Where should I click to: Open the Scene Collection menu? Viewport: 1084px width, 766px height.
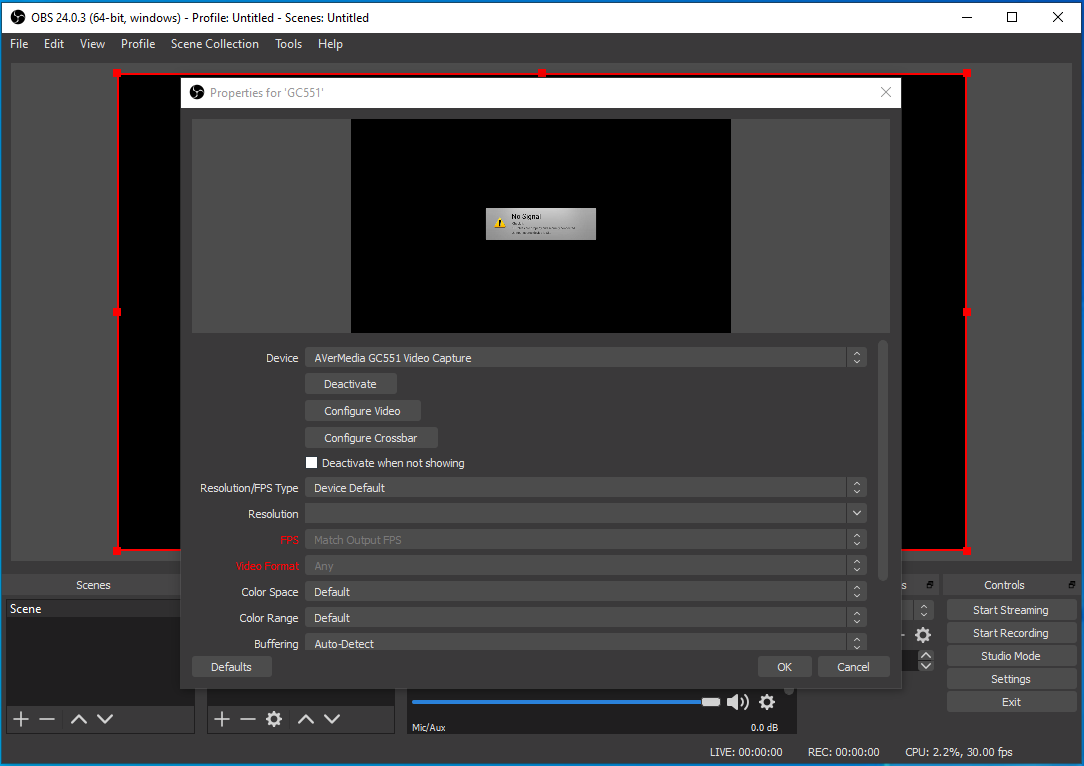click(214, 44)
